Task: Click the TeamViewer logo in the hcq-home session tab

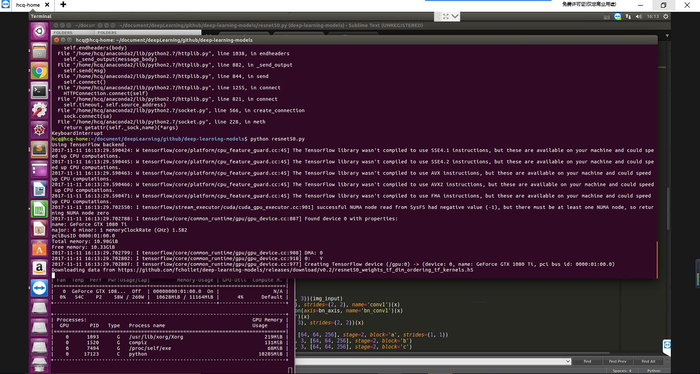Action: pos(6,4)
